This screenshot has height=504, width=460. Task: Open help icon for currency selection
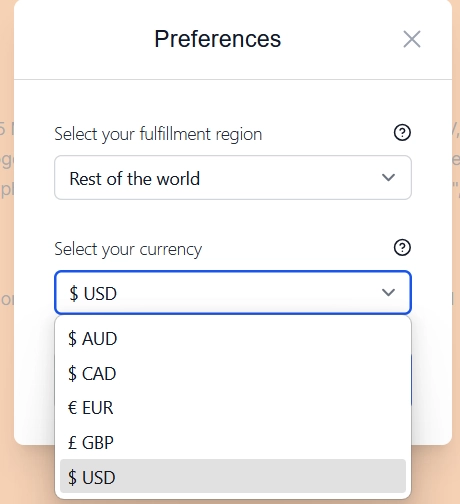(x=402, y=248)
